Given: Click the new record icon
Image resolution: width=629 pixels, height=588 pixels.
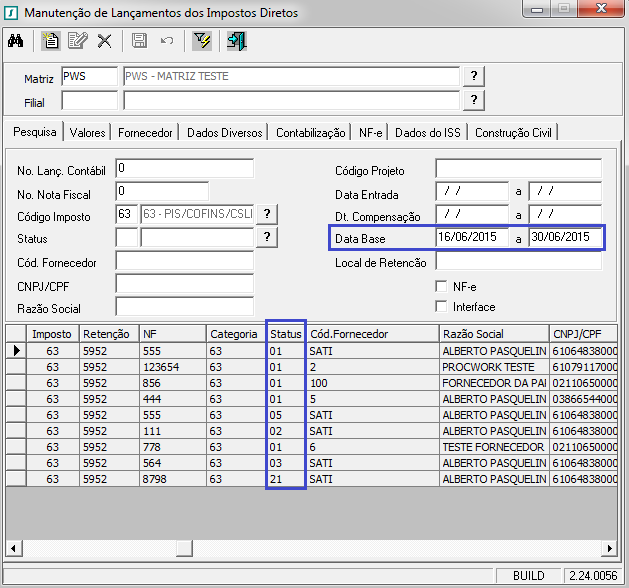Looking at the screenshot, I should (x=51, y=41).
